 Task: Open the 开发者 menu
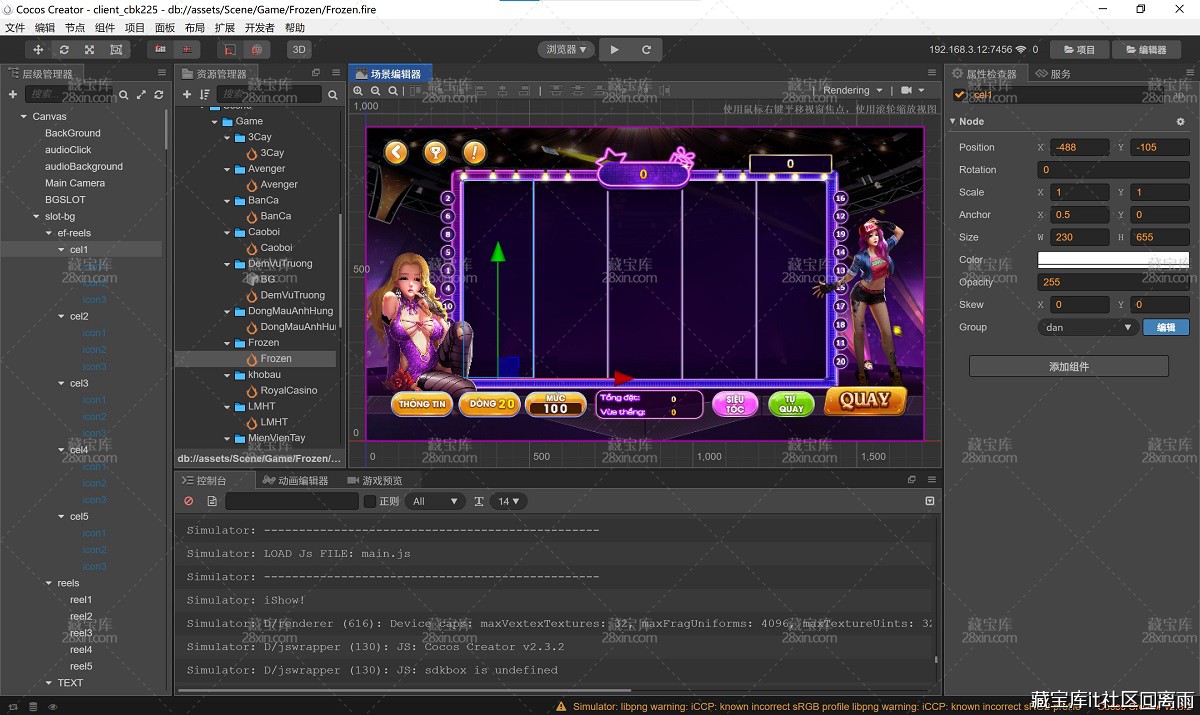(x=260, y=28)
